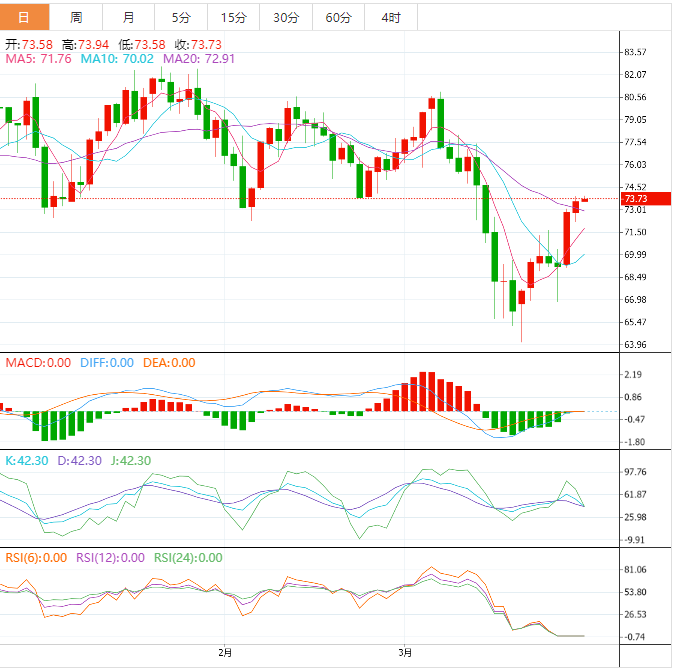
Task: Select the DEA:0.00 label
Action: tap(168, 363)
